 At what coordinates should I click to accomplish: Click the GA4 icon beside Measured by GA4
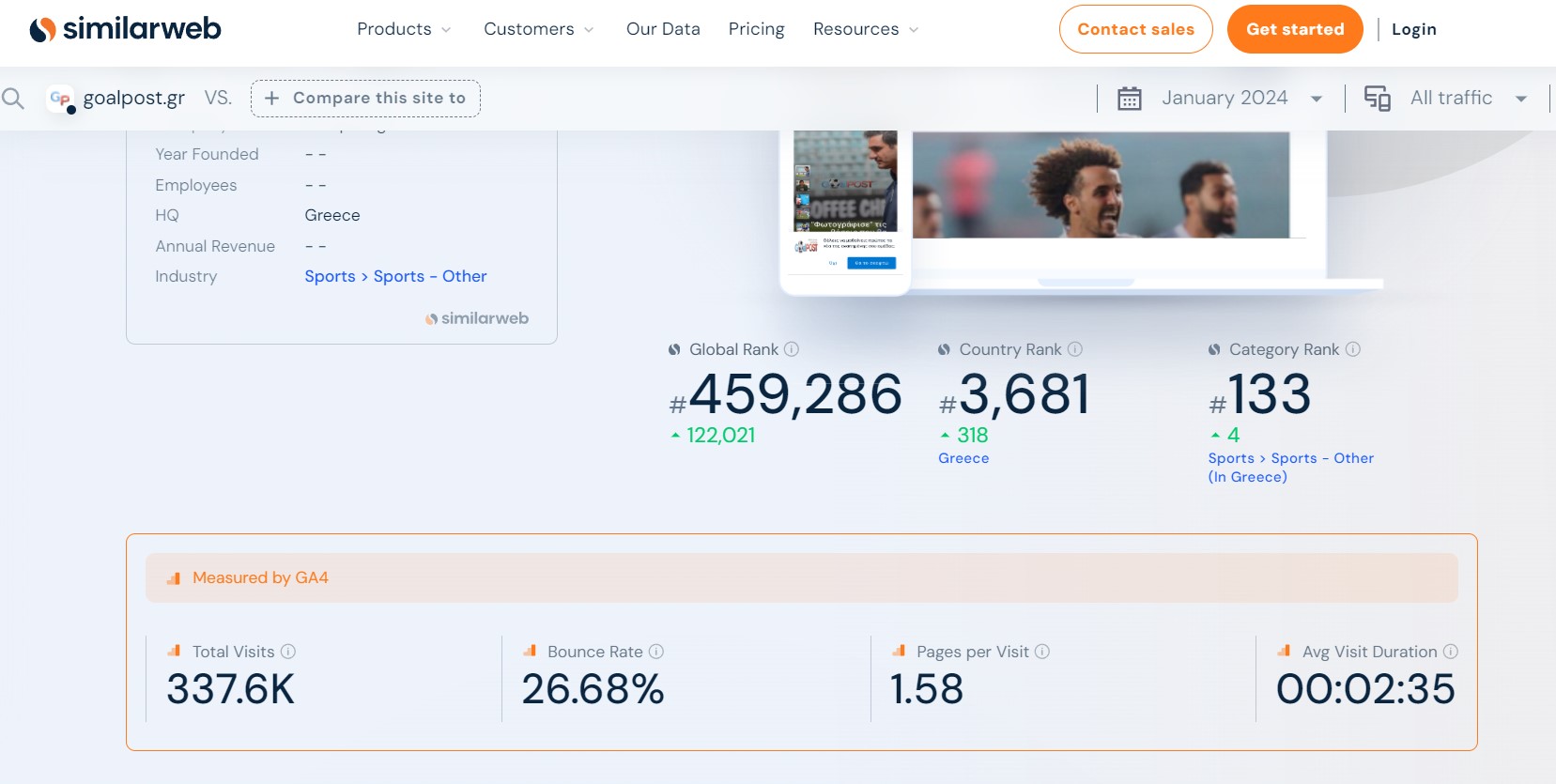click(174, 578)
